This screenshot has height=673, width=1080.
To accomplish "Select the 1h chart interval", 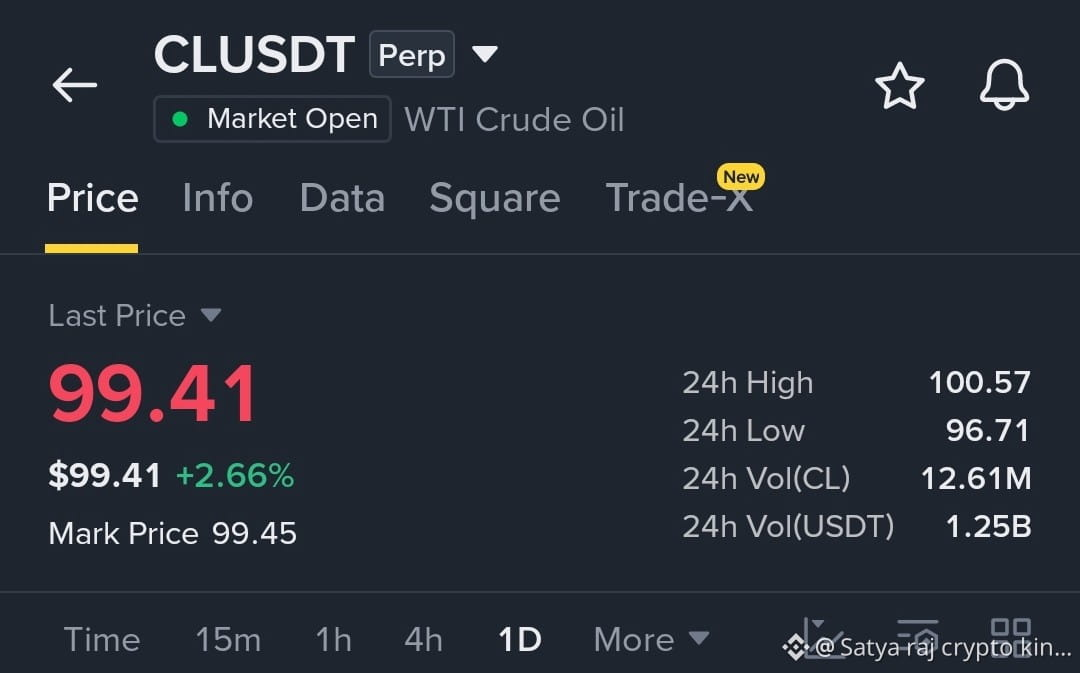I will click(x=333, y=639).
